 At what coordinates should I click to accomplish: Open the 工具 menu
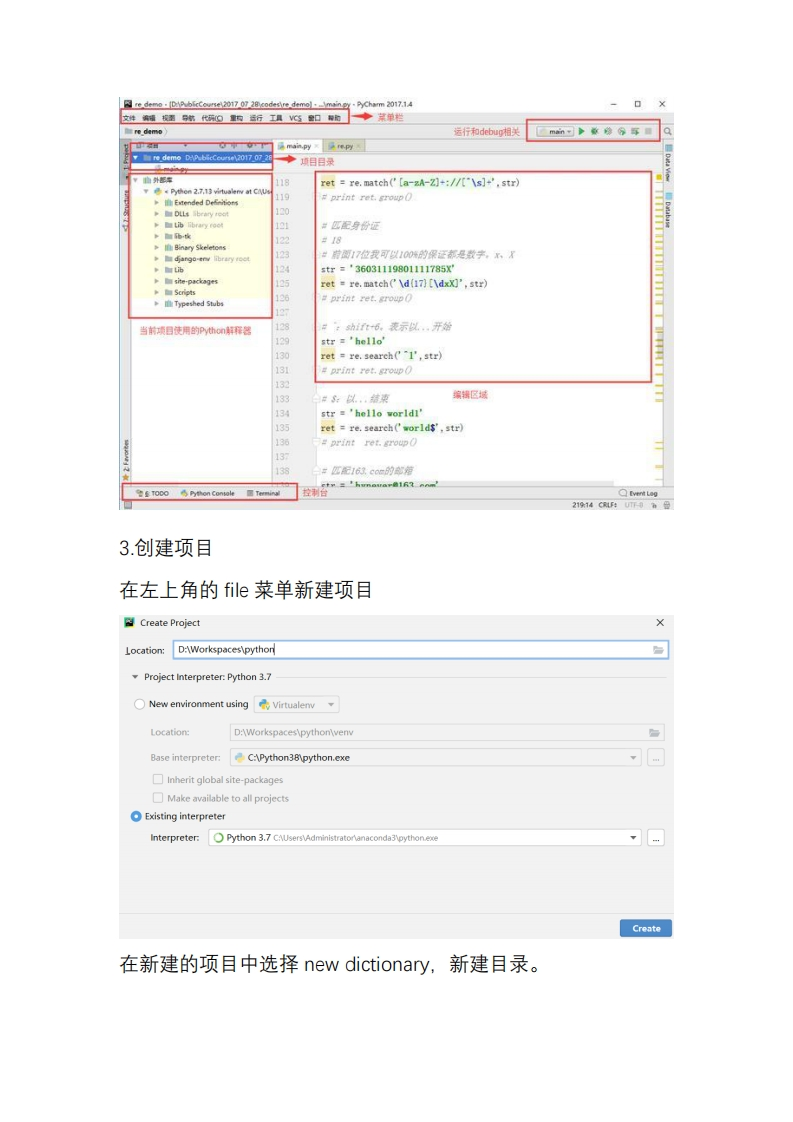pos(276,118)
